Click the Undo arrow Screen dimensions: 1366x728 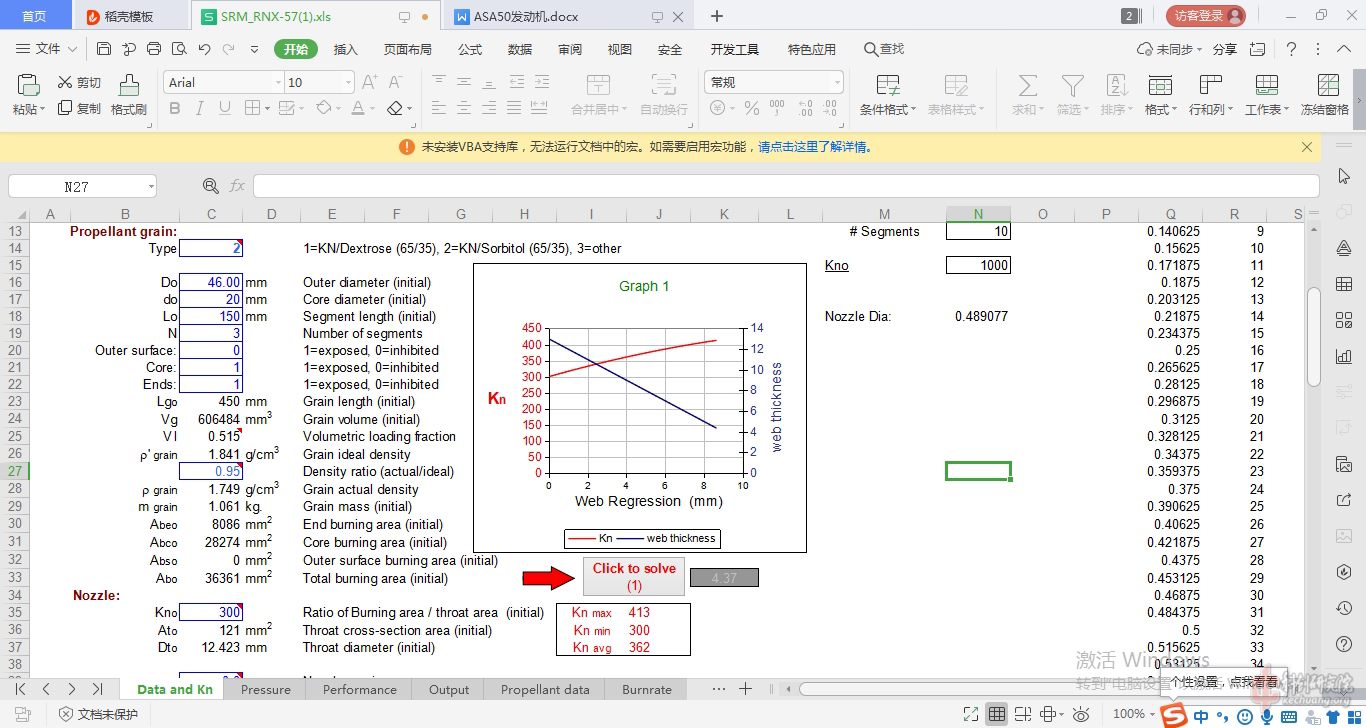point(204,49)
